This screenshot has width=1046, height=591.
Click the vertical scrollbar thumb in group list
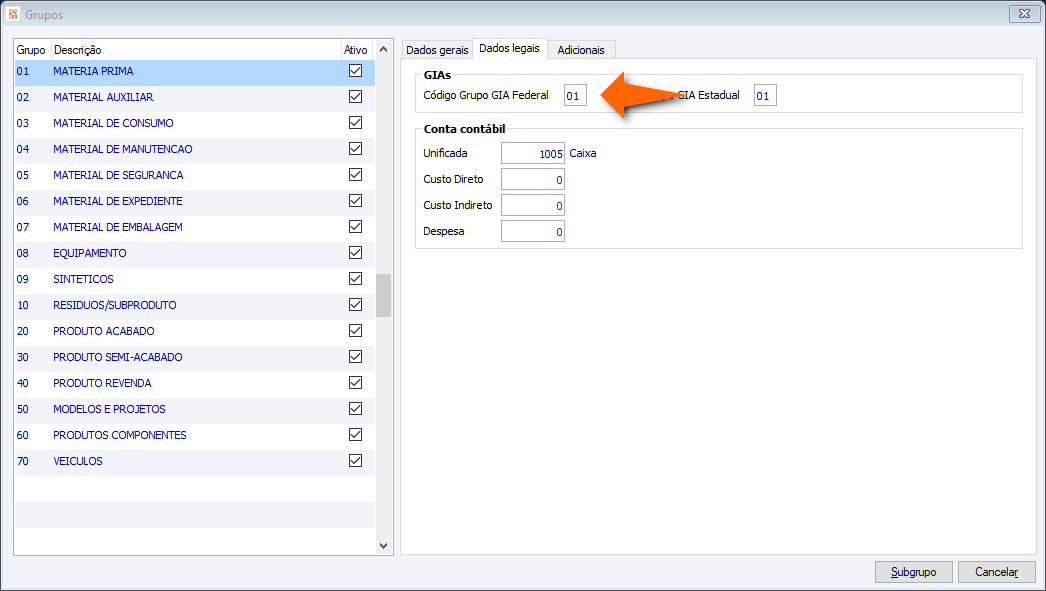(384, 296)
